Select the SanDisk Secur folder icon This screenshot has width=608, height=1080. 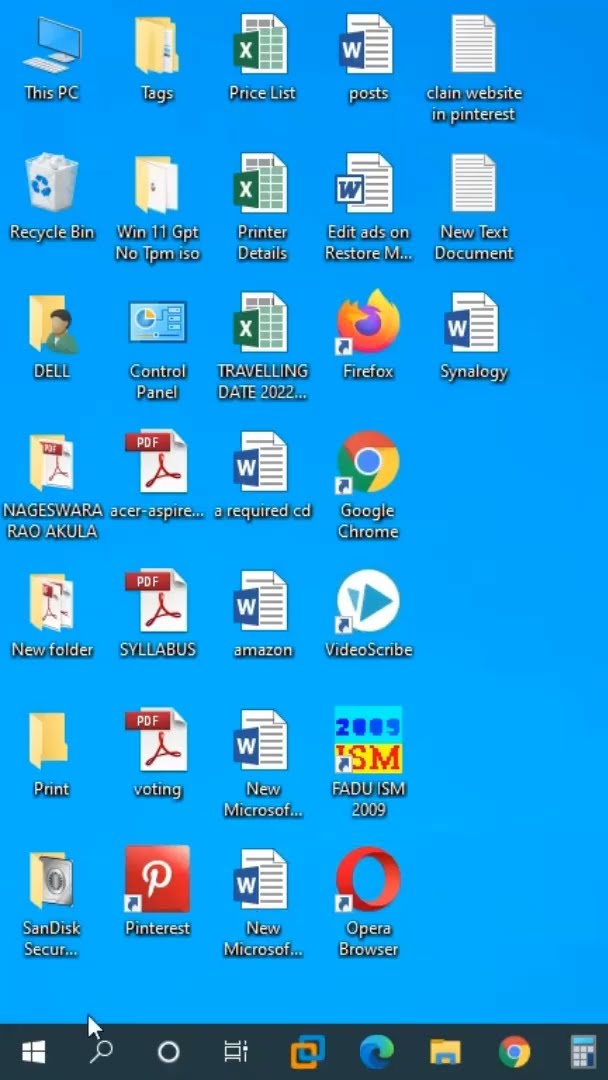coord(52,880)
